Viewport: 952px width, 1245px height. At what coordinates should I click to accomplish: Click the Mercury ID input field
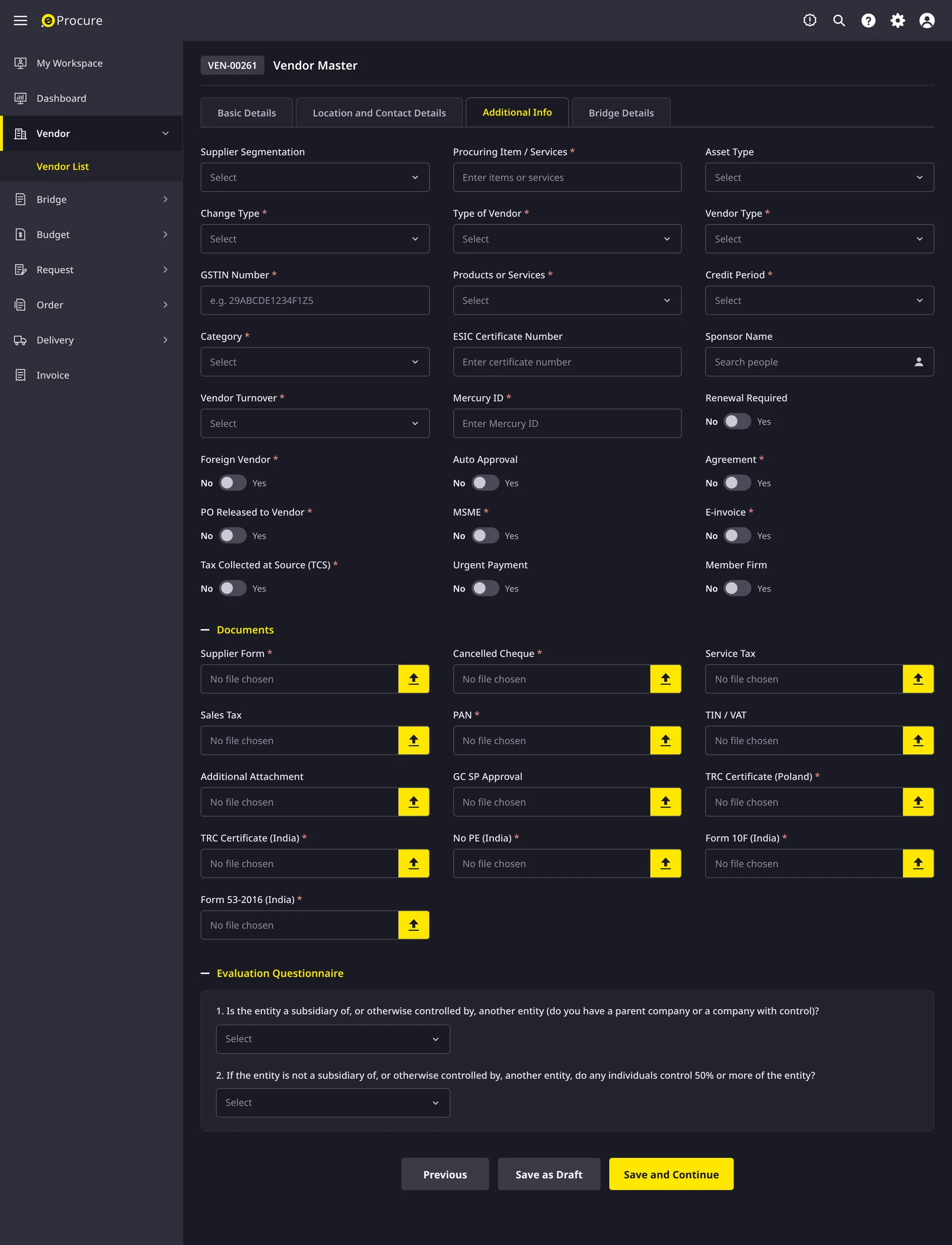pyautogui.click(x=566, y=423)
